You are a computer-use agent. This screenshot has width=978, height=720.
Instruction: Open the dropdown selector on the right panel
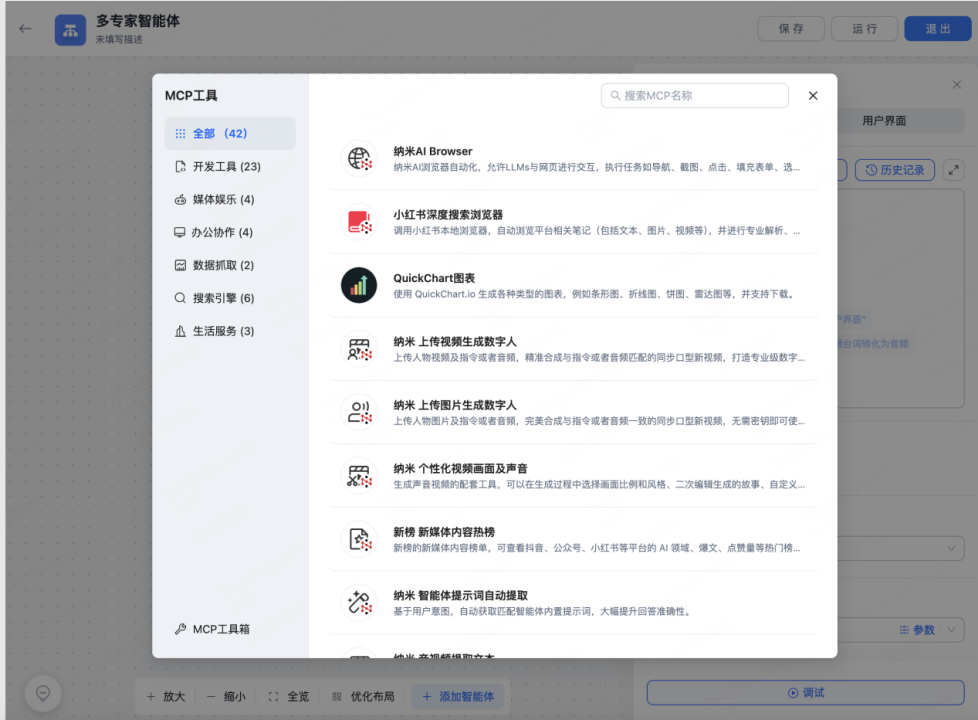click(x=949, y=548)
